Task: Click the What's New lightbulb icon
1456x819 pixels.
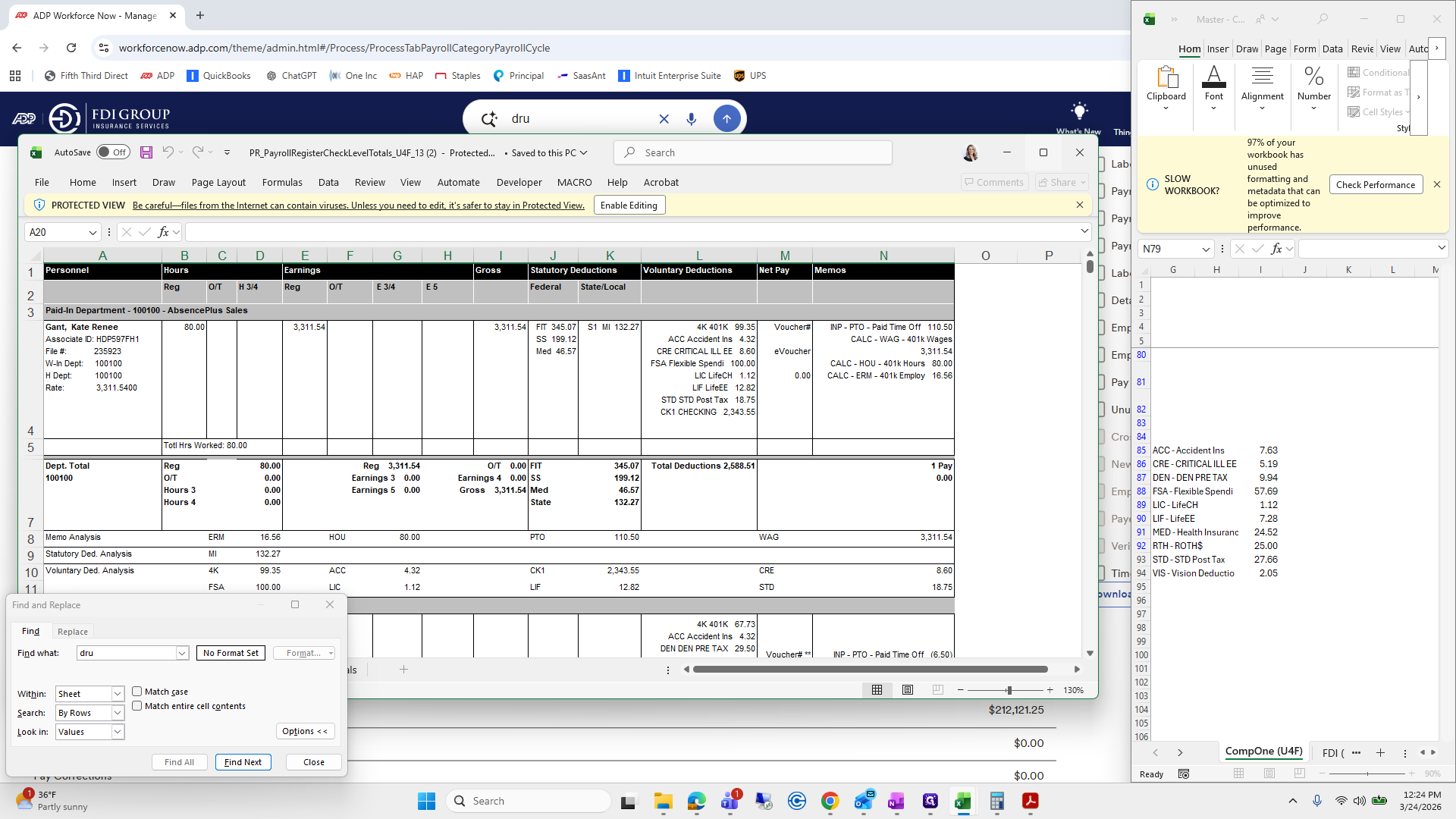Action: tap(1079, 110)
